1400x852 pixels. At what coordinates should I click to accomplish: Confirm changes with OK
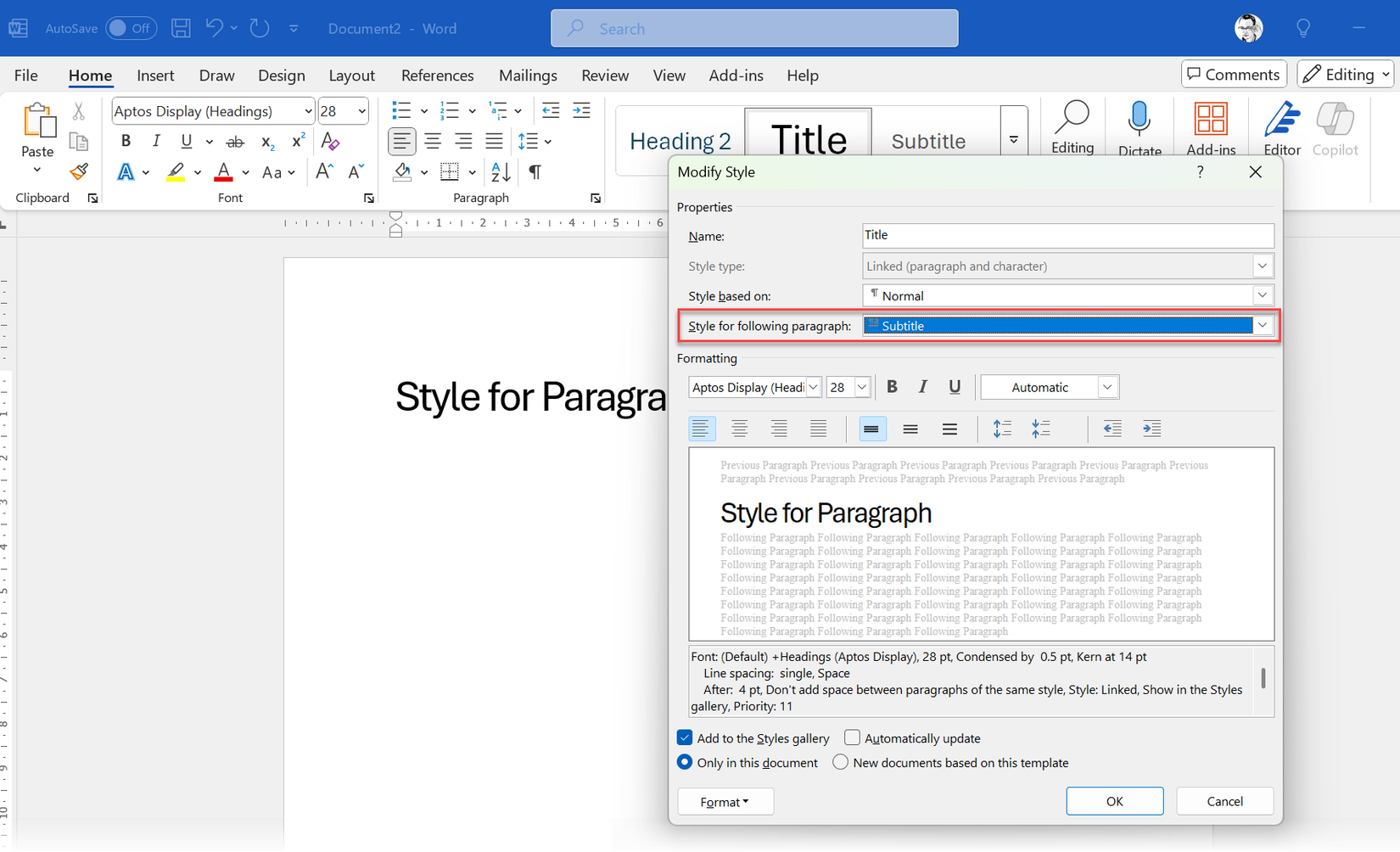[1114, 800]
